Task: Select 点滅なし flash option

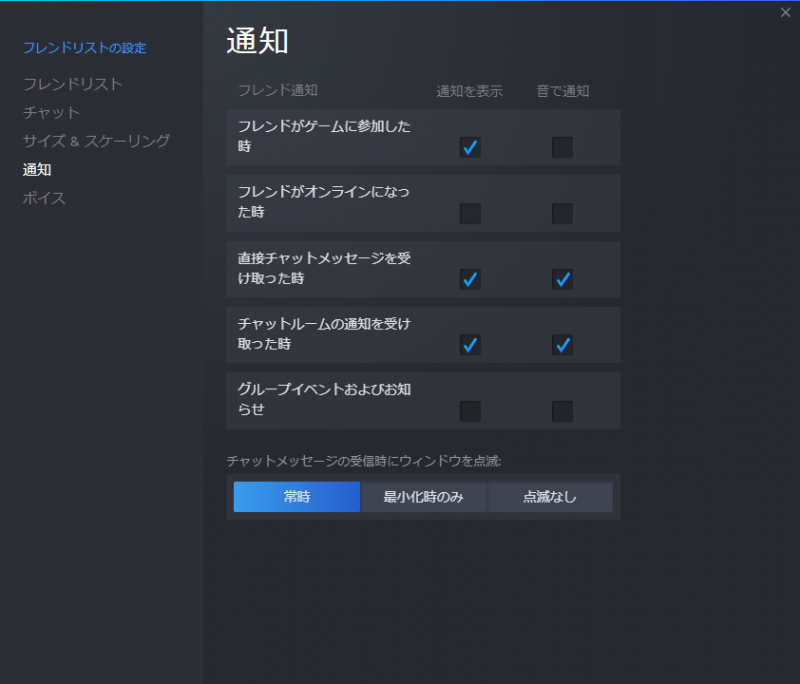Action: tap(550, 497)
